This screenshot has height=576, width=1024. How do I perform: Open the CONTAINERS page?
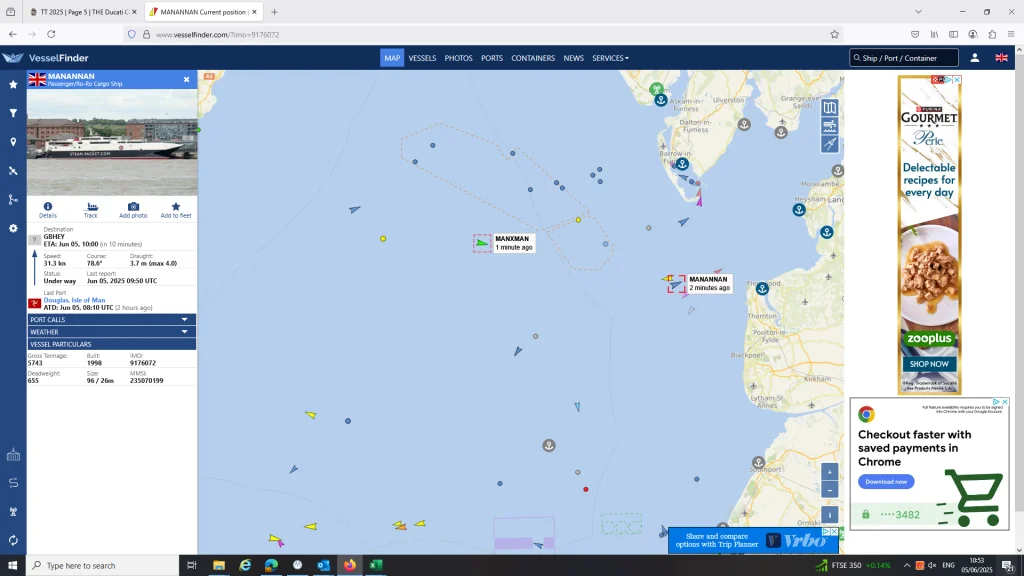point(533,58)
